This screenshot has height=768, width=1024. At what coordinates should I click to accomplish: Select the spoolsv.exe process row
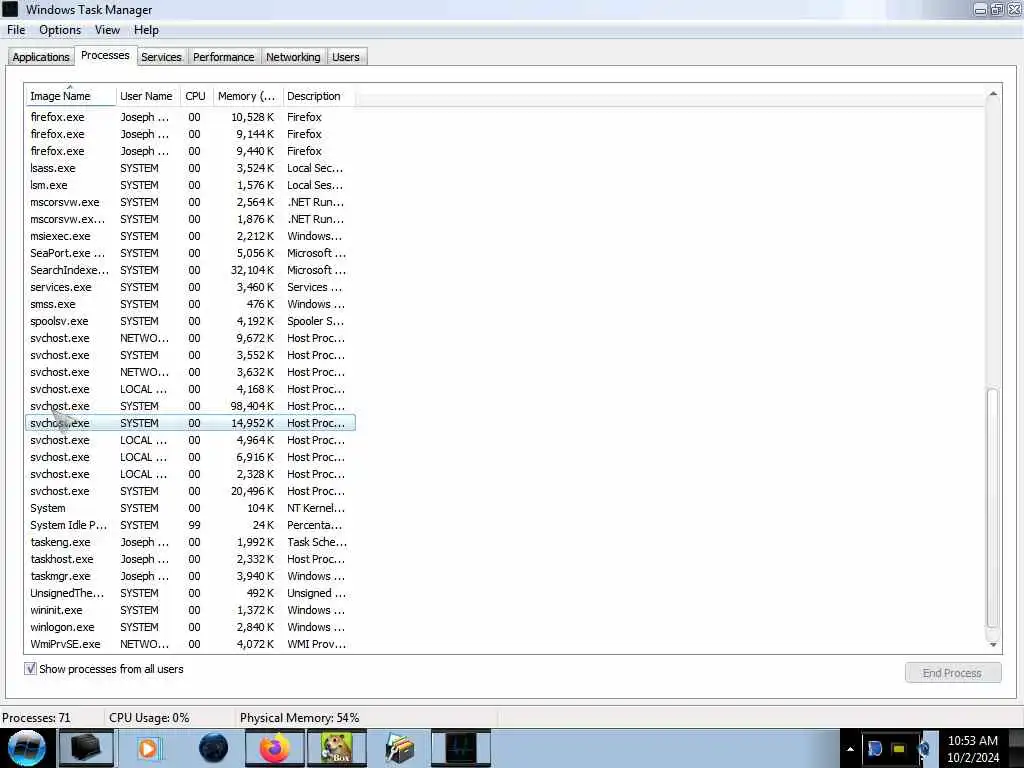tap(190, 321)
